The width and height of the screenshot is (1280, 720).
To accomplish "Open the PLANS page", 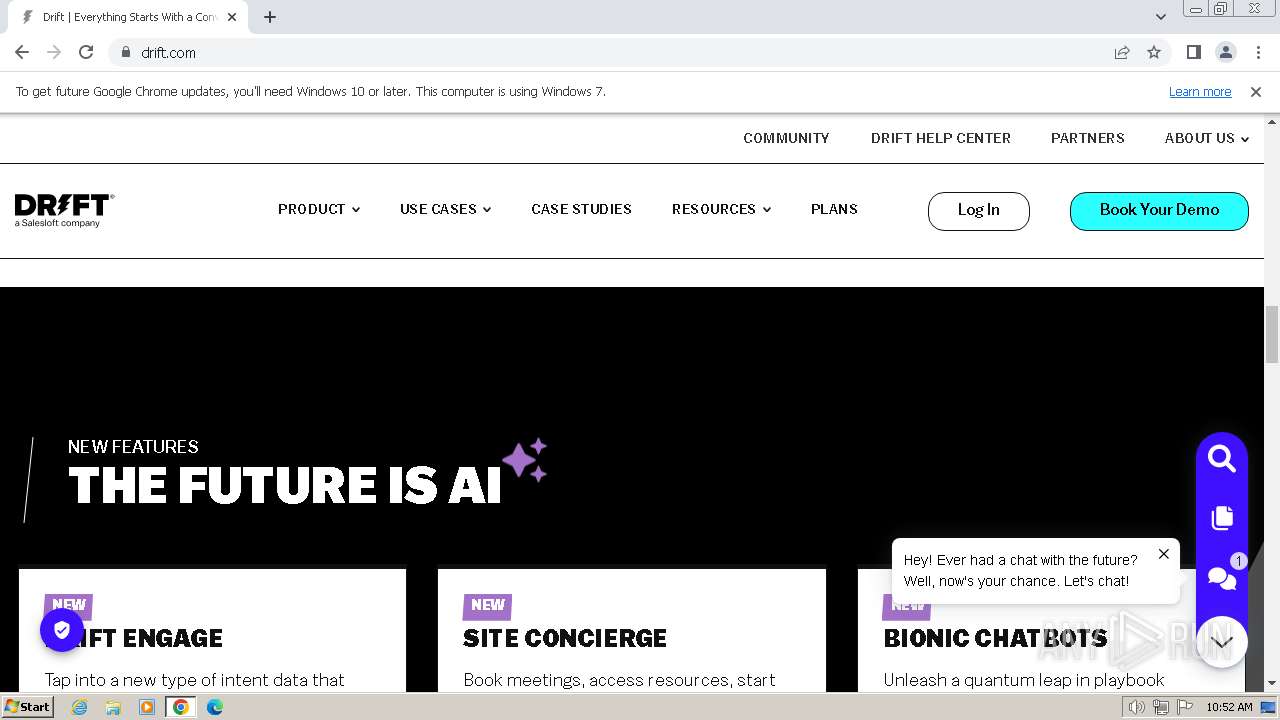I will (834, 209).
